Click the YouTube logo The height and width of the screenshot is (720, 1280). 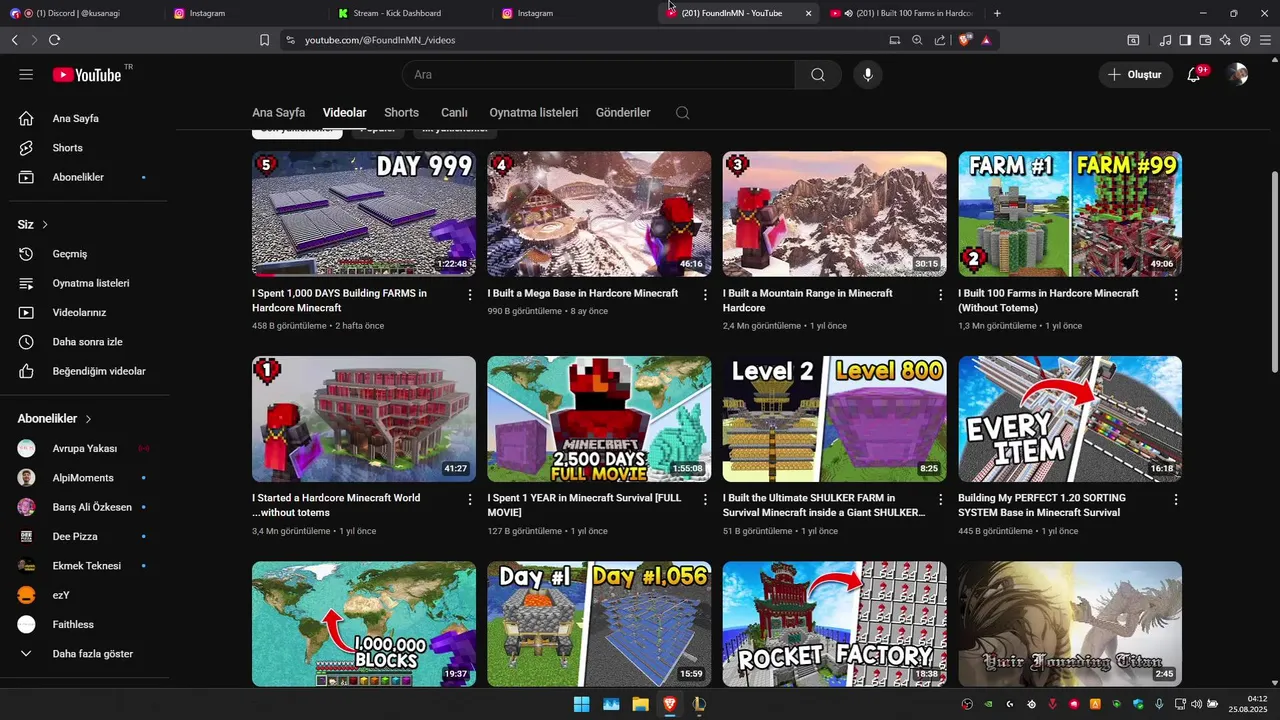87,75
